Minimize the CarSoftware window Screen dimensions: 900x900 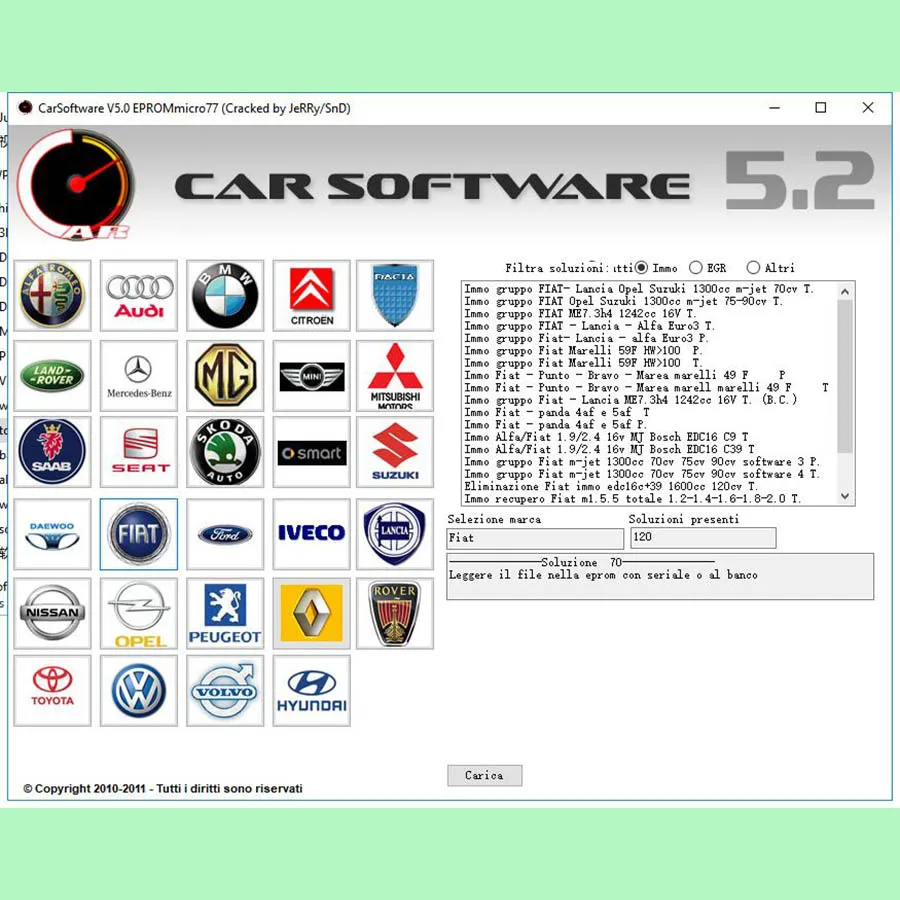click(774, 107)
